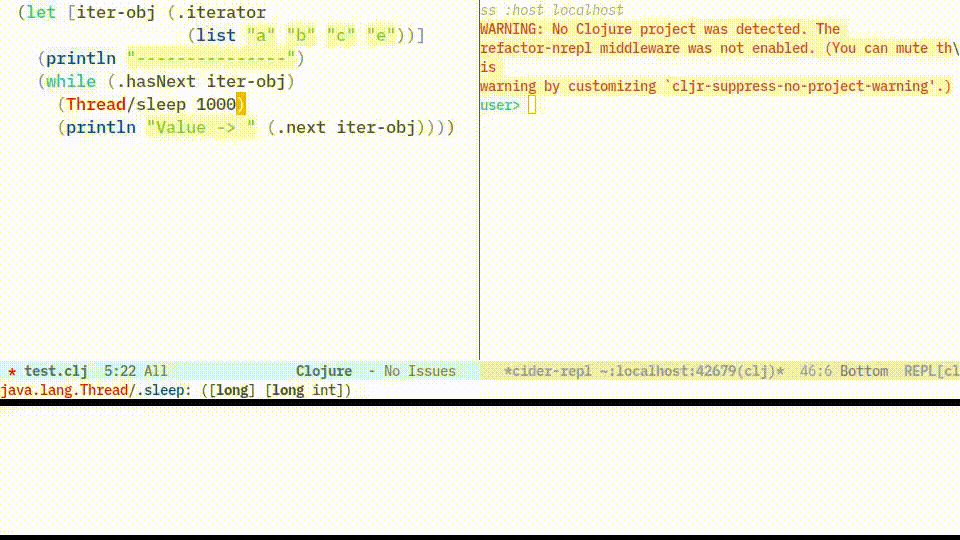This screenshot has width=960, height=540.
Task: Click the REPL[cl mode indicator
Action: click(x=932, y=371)
